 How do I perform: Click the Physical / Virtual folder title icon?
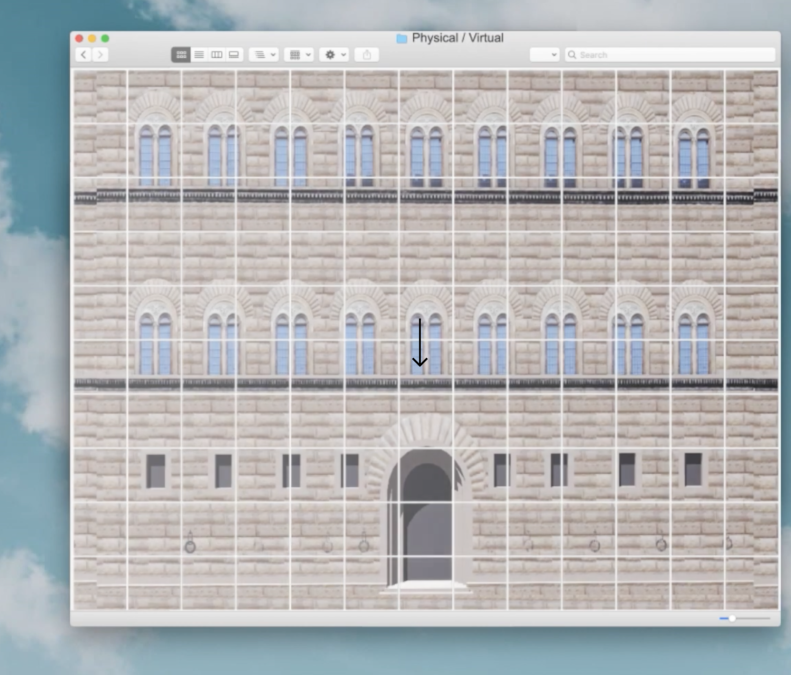(402, 38)
